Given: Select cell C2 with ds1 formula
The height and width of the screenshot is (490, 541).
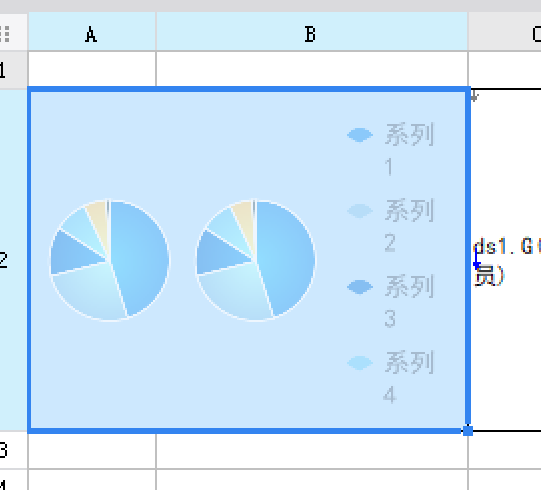Looking at the screenshot, I should tap(505, 260).
